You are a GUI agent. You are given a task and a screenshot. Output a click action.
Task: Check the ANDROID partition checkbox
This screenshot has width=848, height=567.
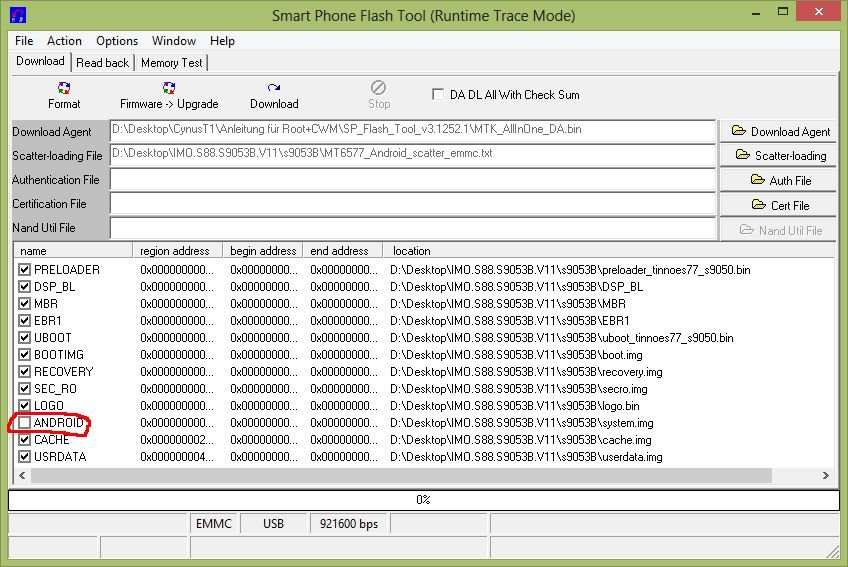coord(24,423)
